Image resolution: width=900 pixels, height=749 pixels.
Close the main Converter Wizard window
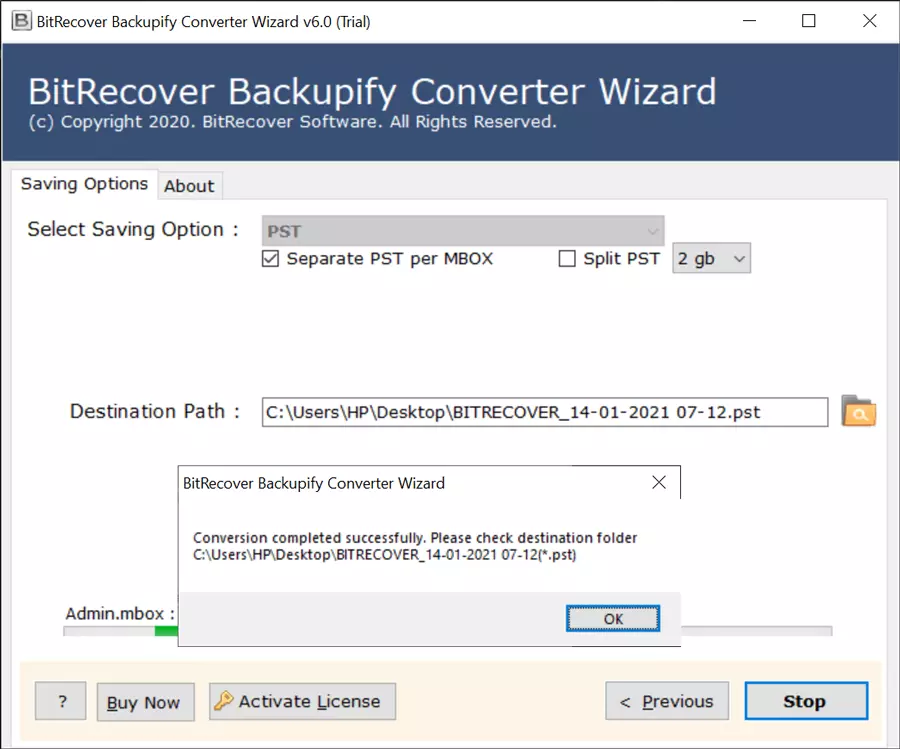tap(869, 21)
